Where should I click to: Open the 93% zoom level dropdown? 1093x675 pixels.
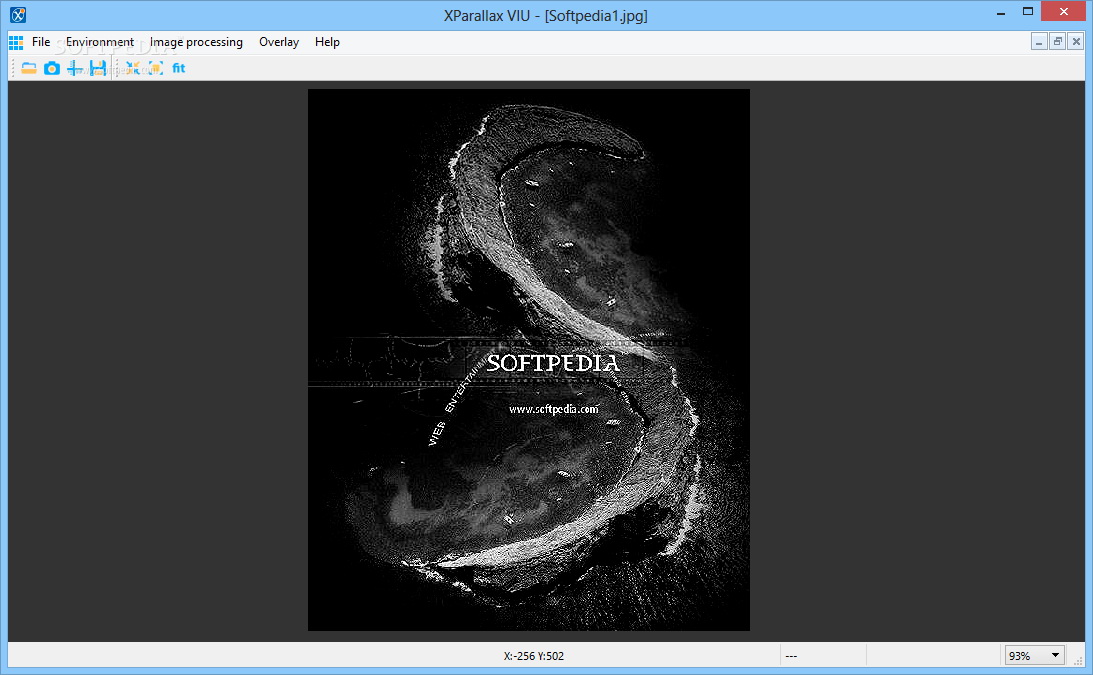click(x=1034, y=655)
